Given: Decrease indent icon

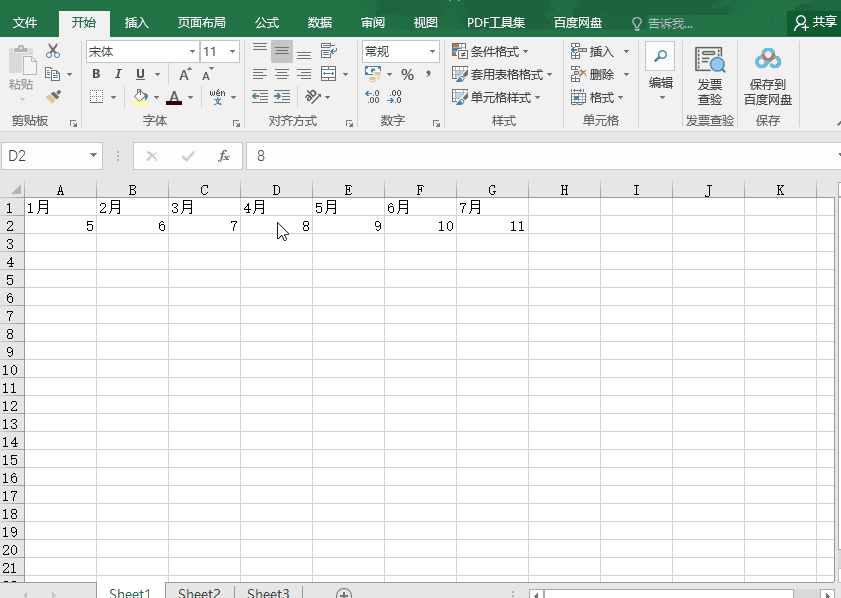Looking at the screenshot, I should [x=260, y=97].
